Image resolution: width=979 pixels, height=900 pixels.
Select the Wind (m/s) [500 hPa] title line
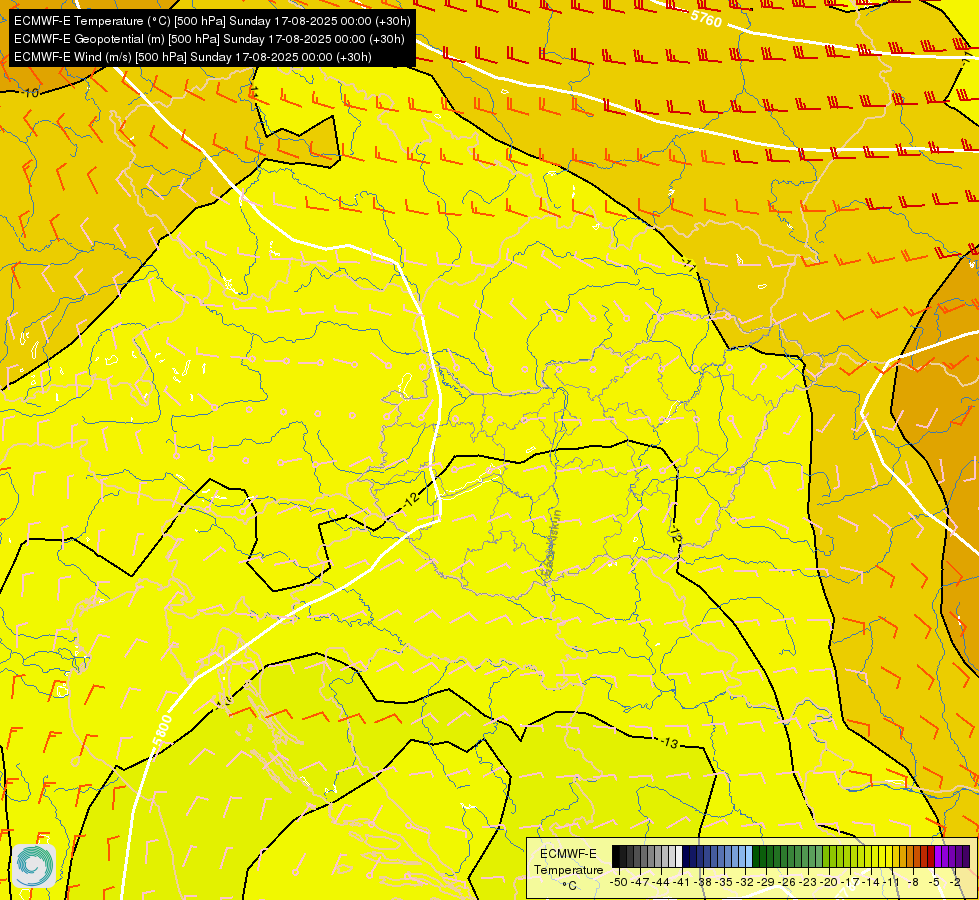click(193, 57)
